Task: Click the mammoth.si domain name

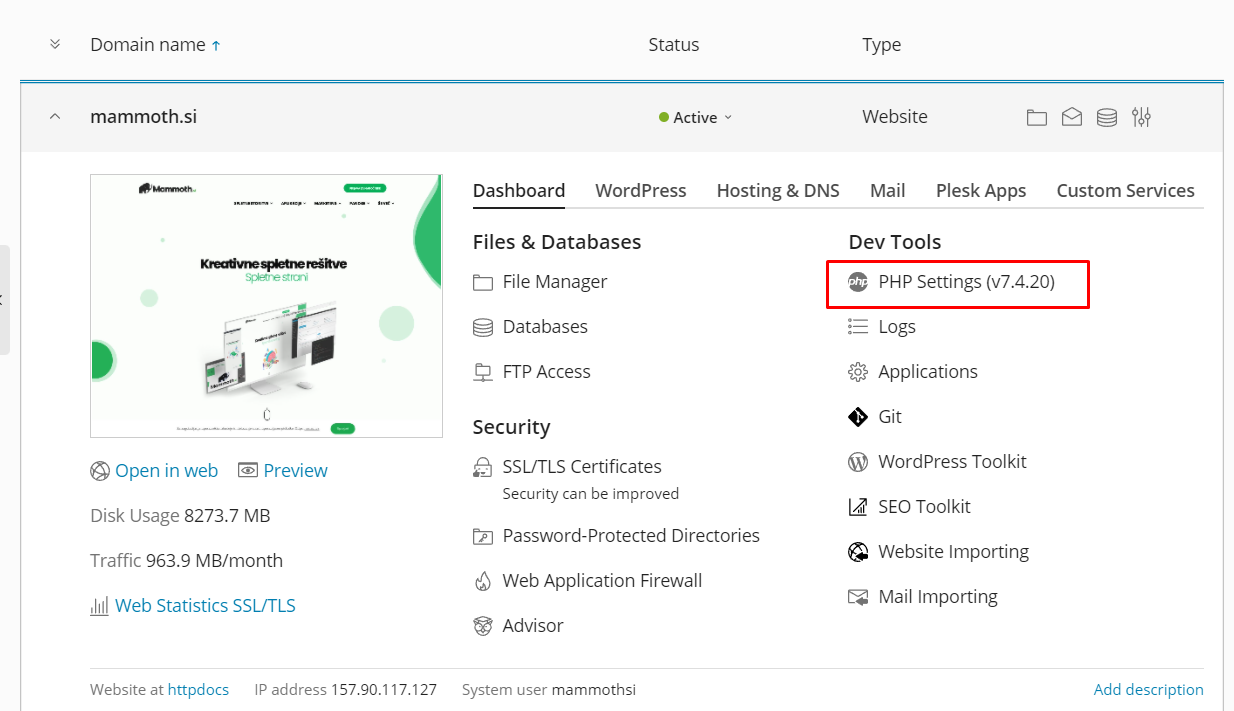Action: [x=143, y=117]
